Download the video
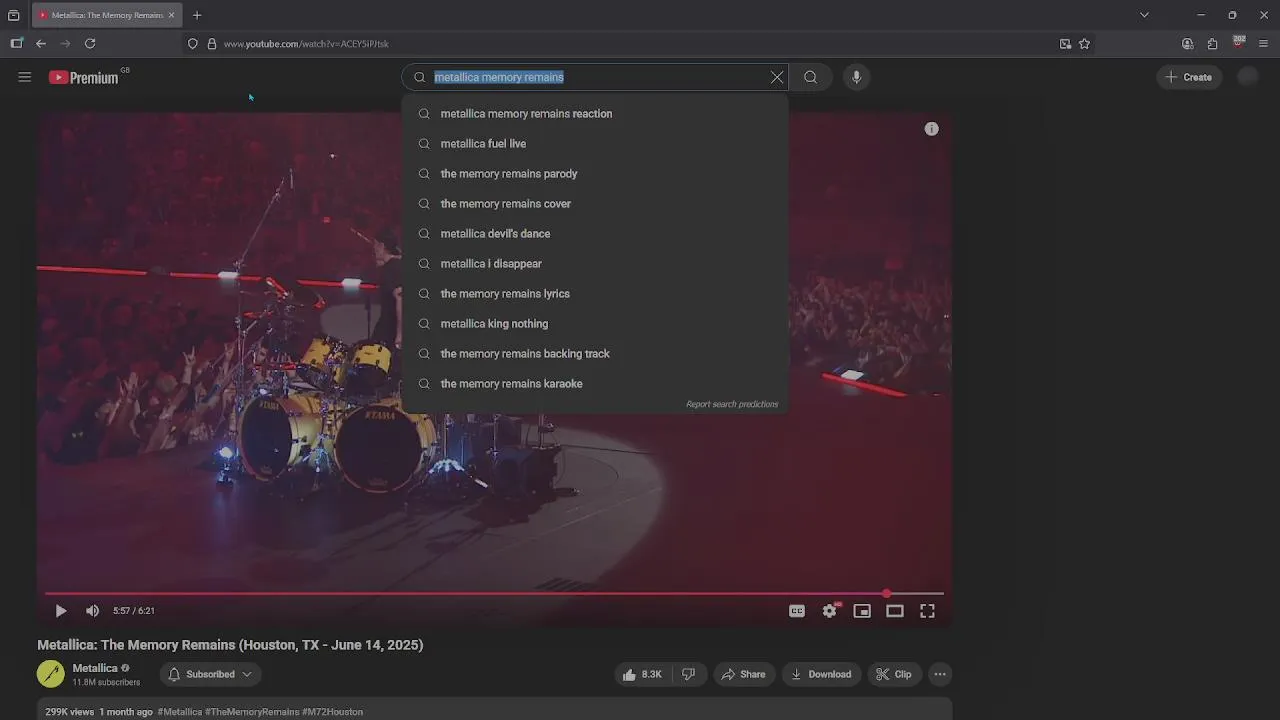 pos(821,674)
